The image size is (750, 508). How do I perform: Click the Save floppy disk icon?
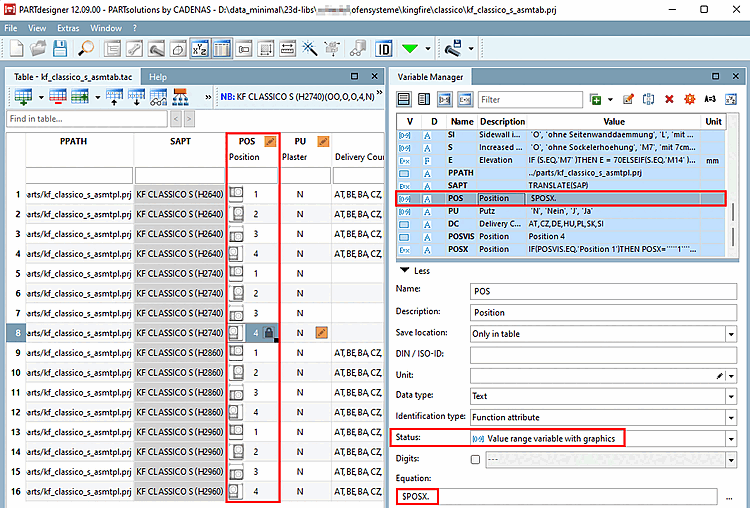tap(60, 48)
